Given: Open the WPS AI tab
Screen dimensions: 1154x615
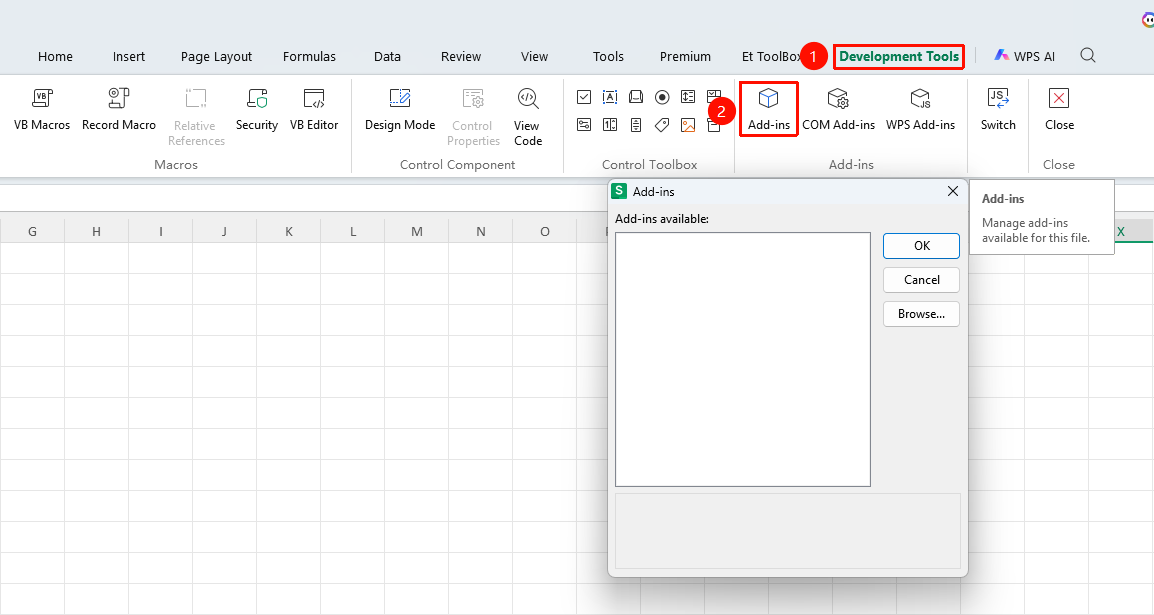Looking at the screenshot, I should click(1024, 56).
